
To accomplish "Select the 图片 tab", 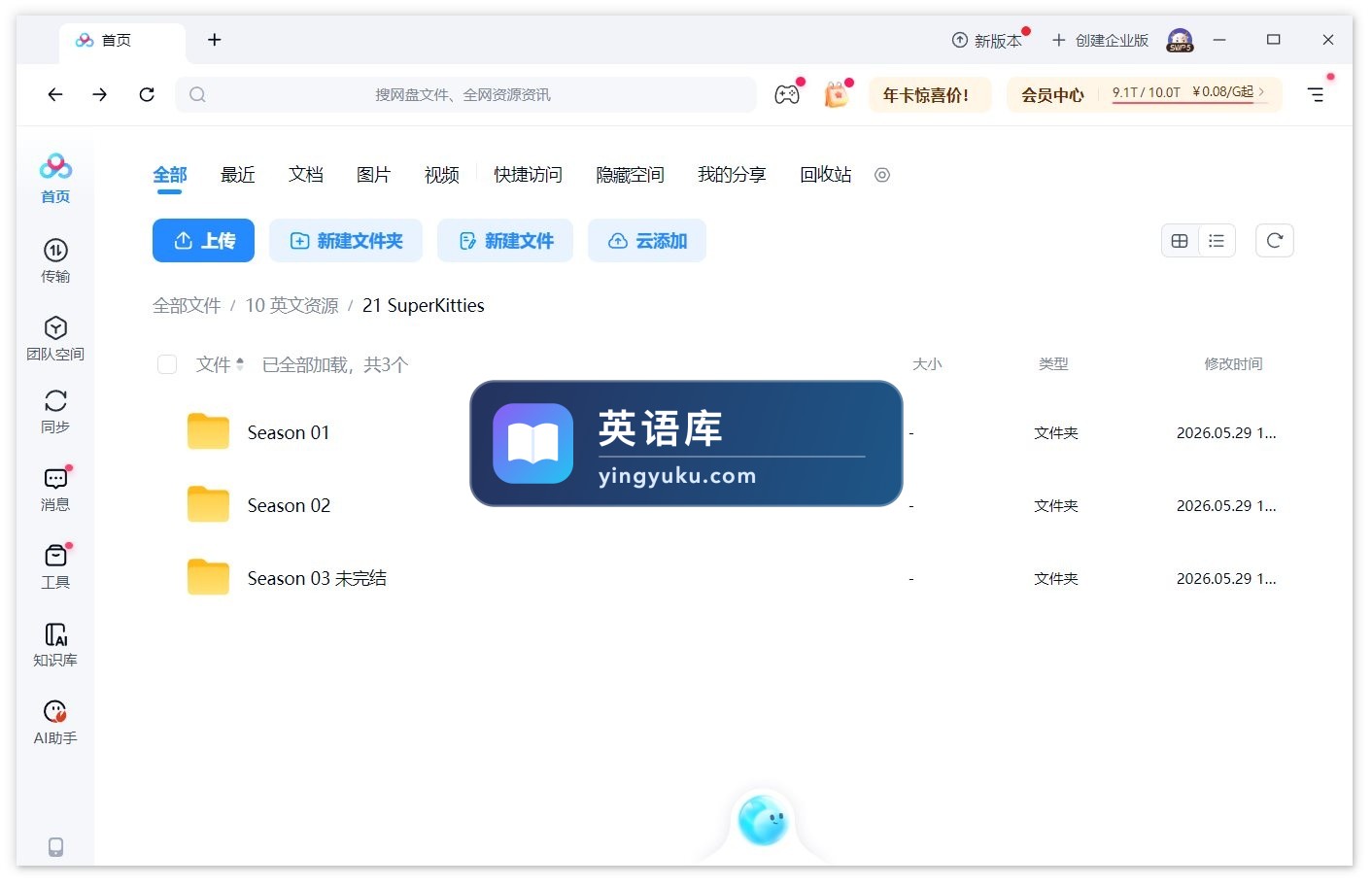I will click(x=374, y=175).
